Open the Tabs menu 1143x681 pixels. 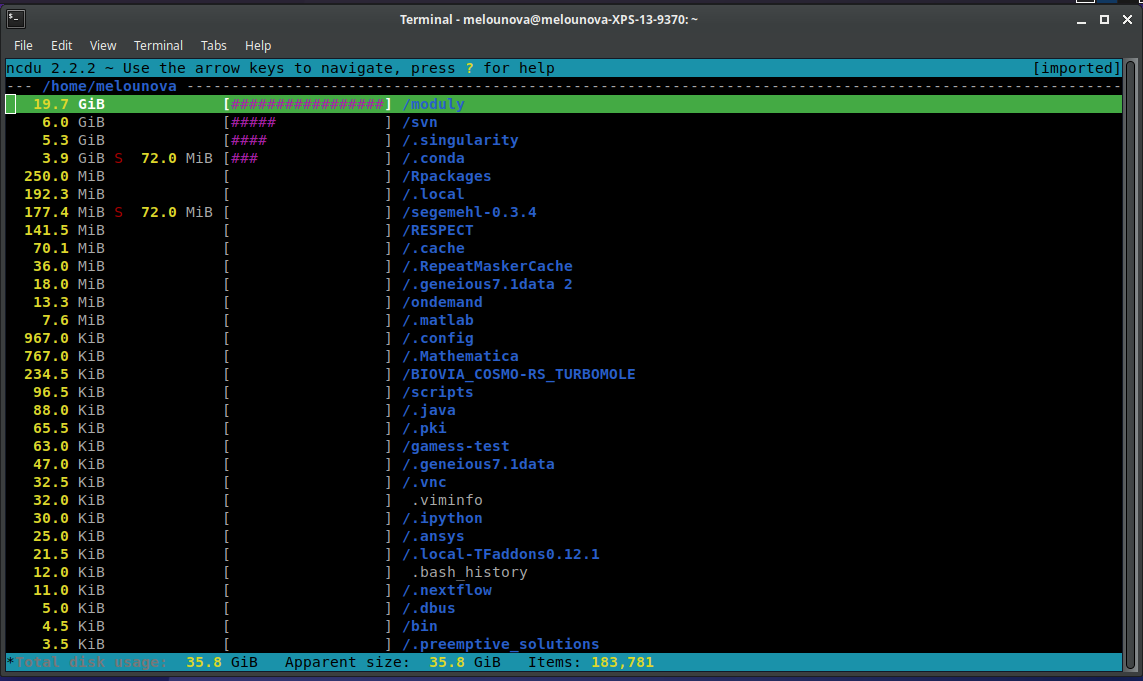tap(213, 45)
